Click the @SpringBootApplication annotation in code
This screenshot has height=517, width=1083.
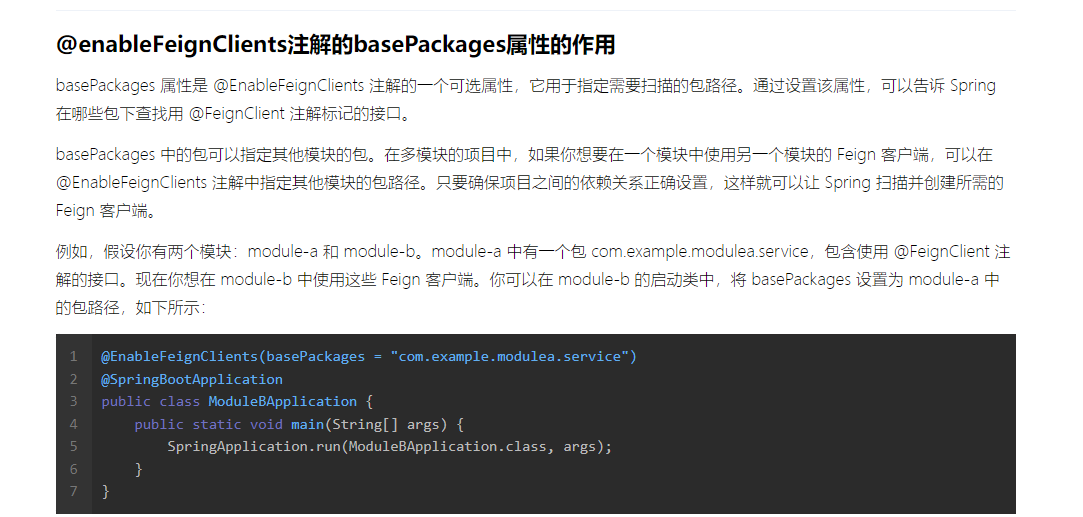click(x=192, y=379)
